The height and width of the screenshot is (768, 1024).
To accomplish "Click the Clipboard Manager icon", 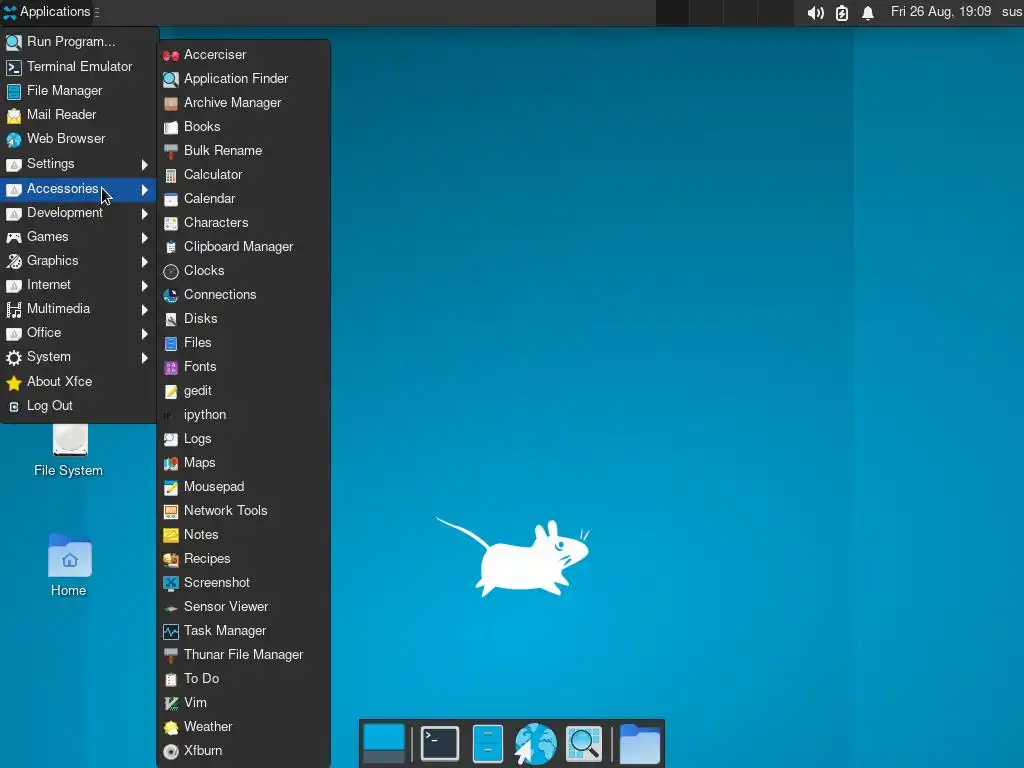I will click(170, 248).
